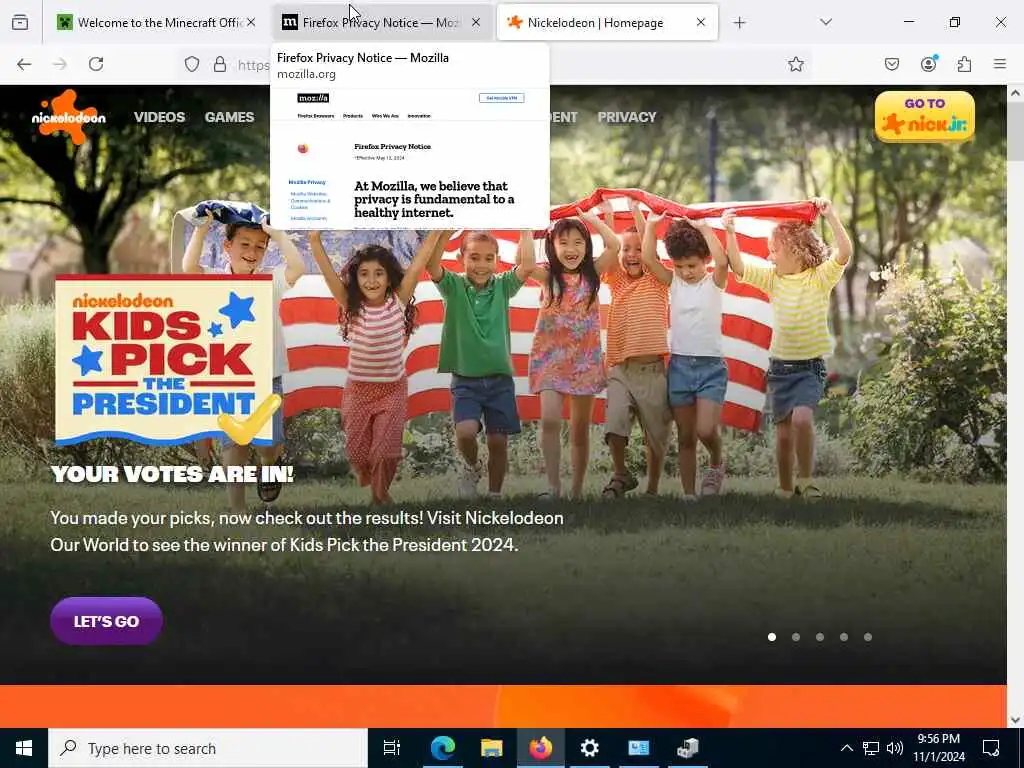Open the notification center icon

coord(991,748)
